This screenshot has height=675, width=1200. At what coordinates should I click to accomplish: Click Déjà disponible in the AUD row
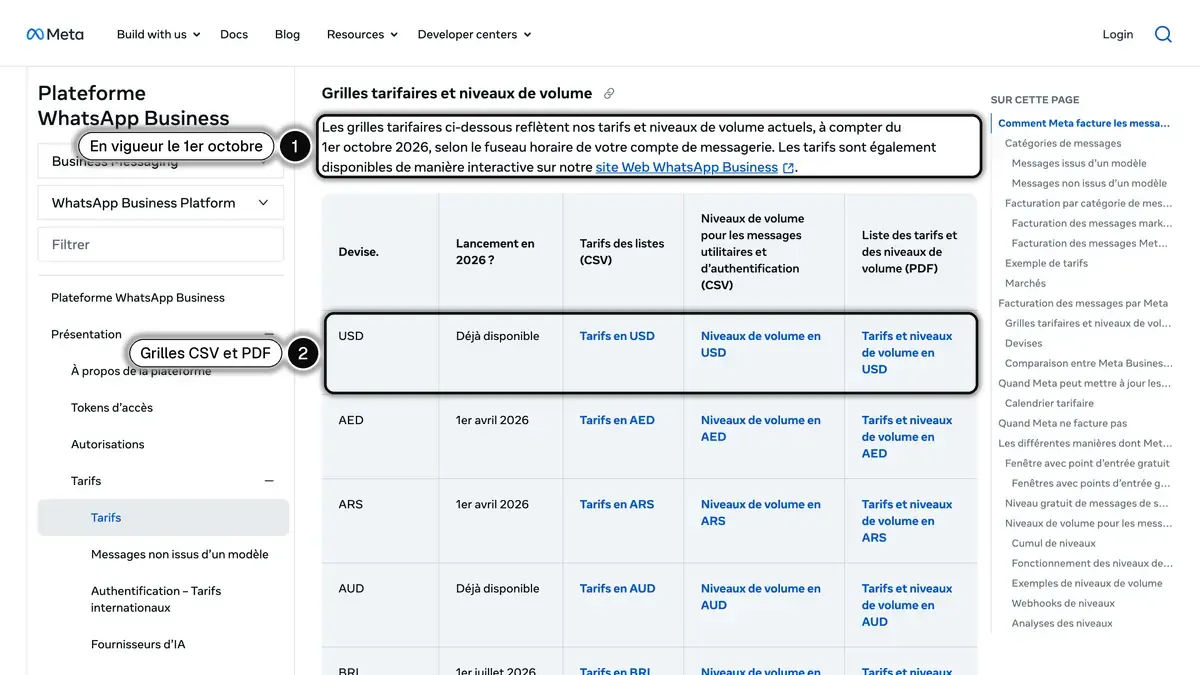pos(497,588)
